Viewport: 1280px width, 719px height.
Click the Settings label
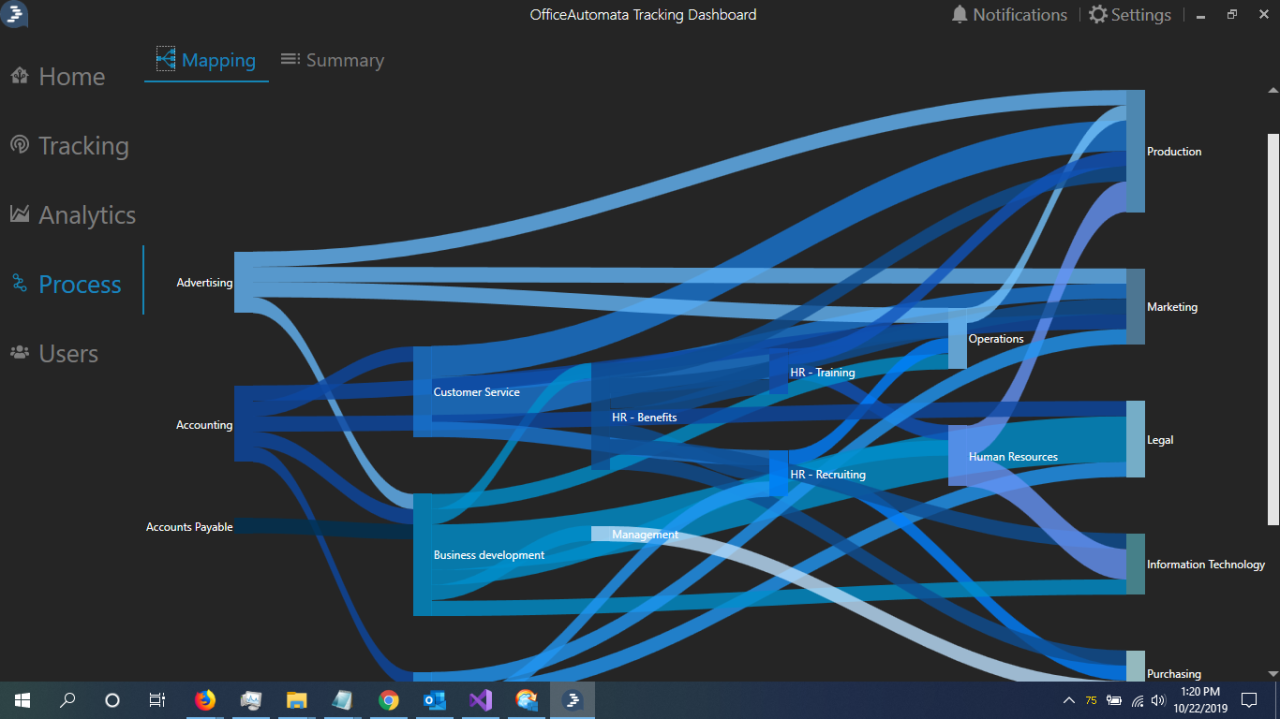coord(1141,15)
